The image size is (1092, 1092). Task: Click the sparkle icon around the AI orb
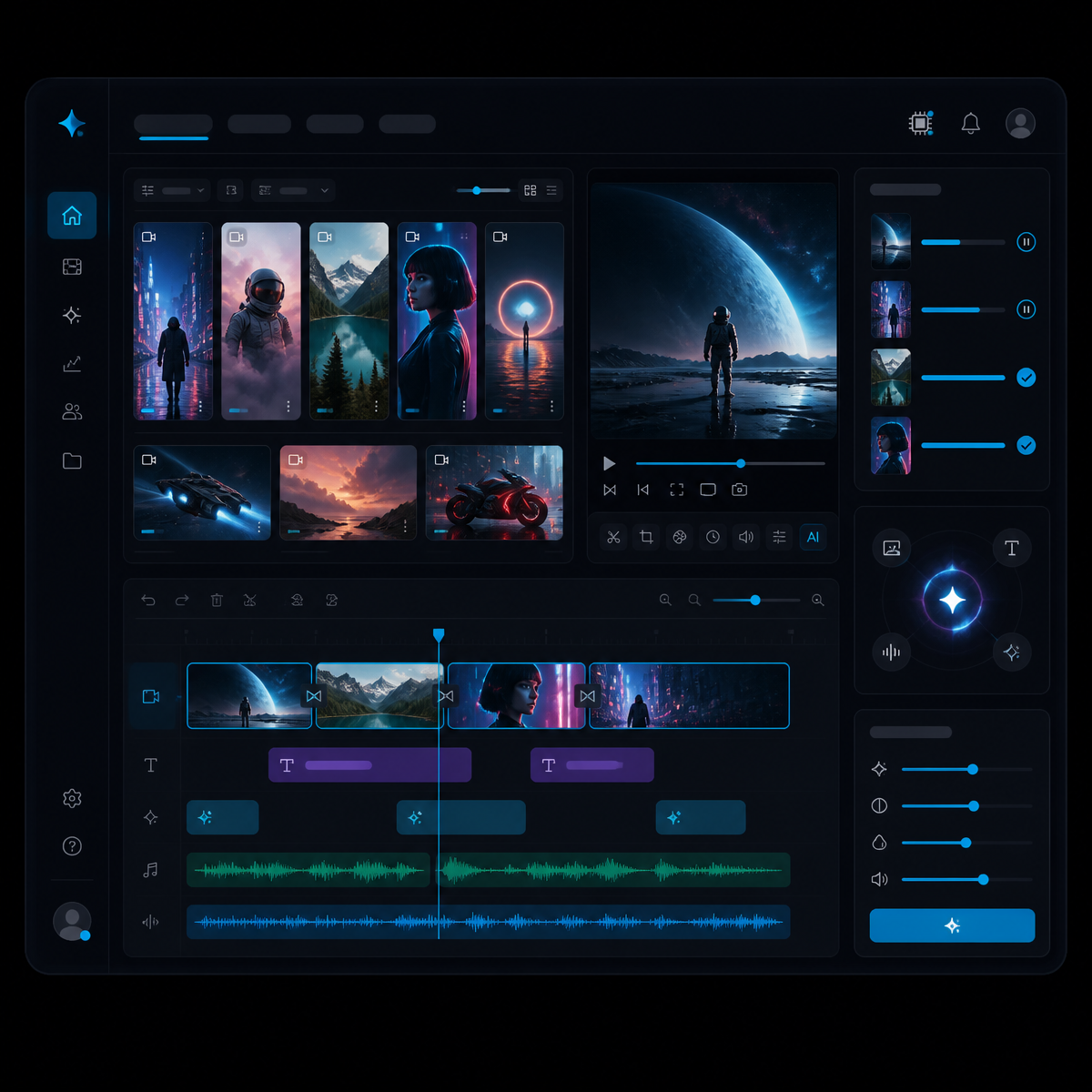1011,652
